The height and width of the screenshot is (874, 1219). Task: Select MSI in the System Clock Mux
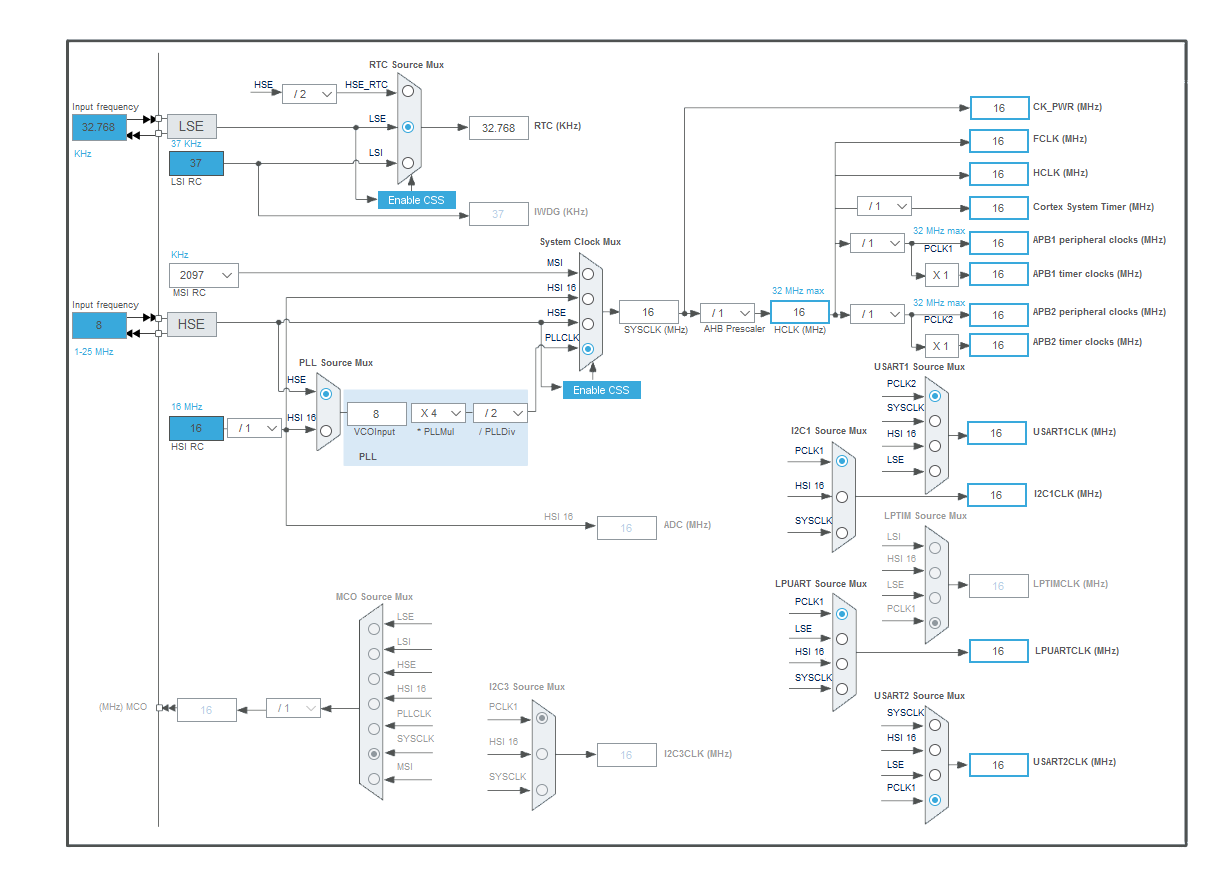pyautogui.click(x=587, y=272)
